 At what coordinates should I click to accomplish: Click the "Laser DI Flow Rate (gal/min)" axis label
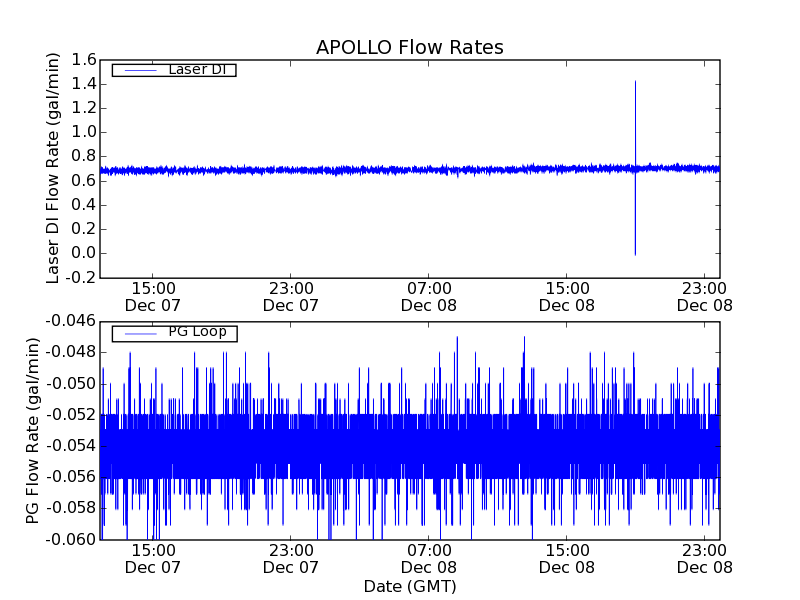54,168
